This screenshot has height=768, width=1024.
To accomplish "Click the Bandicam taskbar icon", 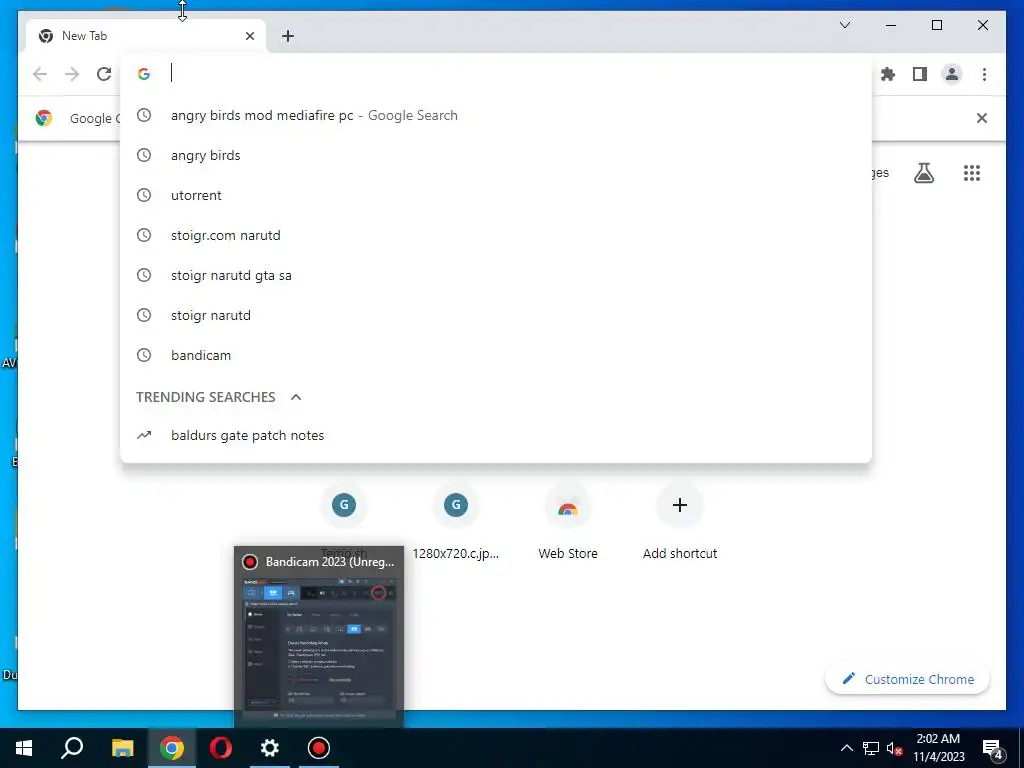I will click(319, 748).
